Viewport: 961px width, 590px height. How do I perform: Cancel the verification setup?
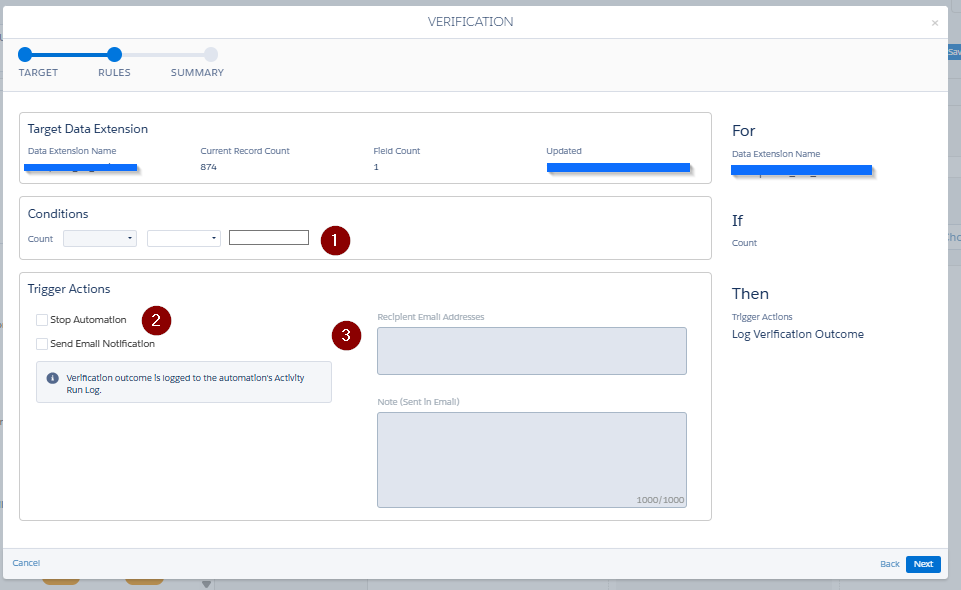pos(26,563)
